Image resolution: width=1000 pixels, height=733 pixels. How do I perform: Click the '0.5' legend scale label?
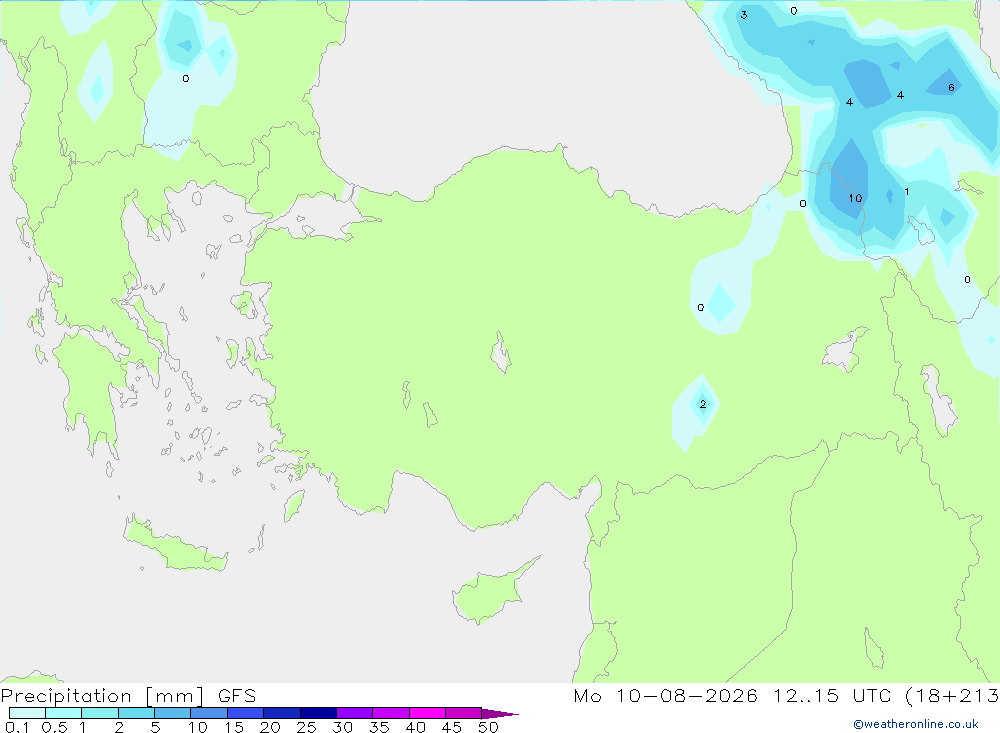click(x=54, y=727)
